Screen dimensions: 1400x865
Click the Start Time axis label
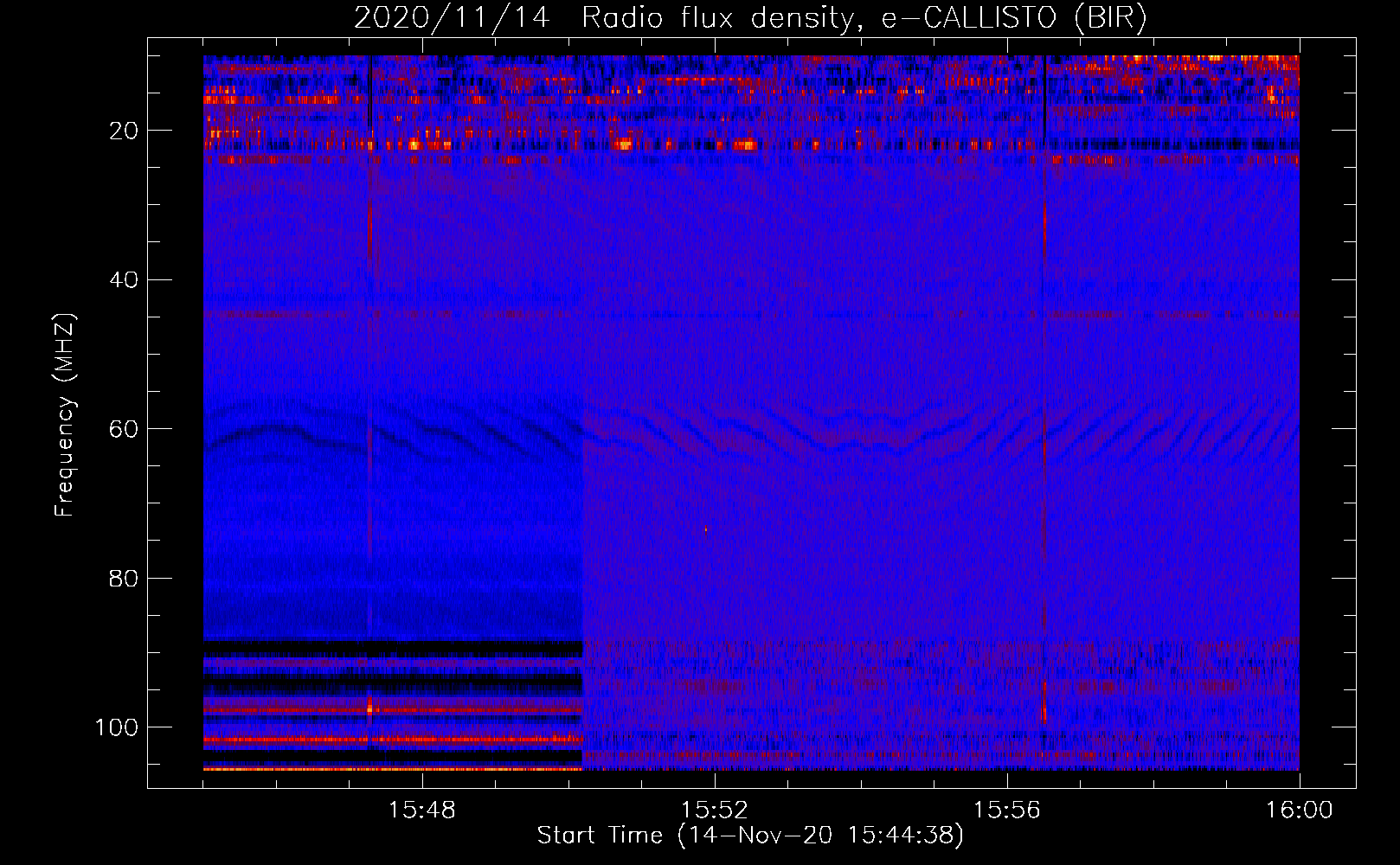pyautogui.click(x=750, y=836)
